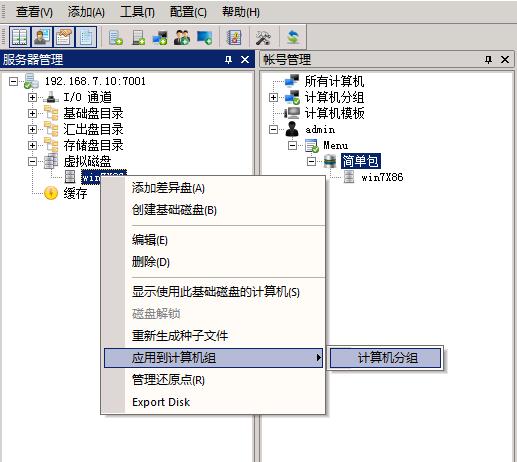
Task: Click the add user accounts toolbar icon
Action: 182,37
